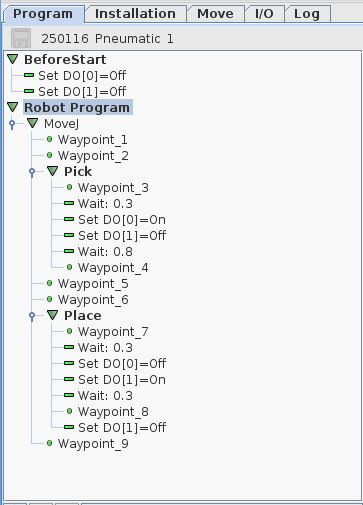Select the Waypoint_5 node icon
363x505 pixels.
[x=49, y=283]
